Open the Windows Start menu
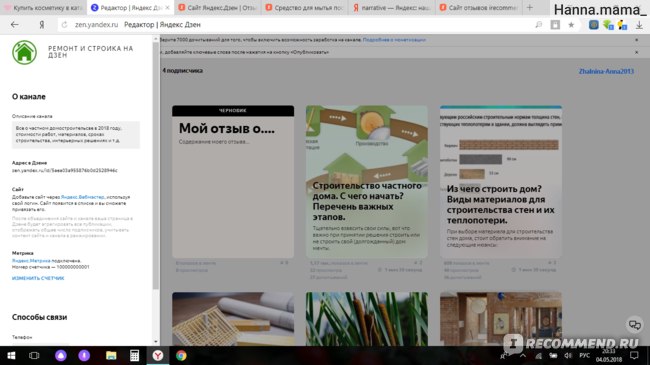 pyautogui.click(x=11, y=355)
